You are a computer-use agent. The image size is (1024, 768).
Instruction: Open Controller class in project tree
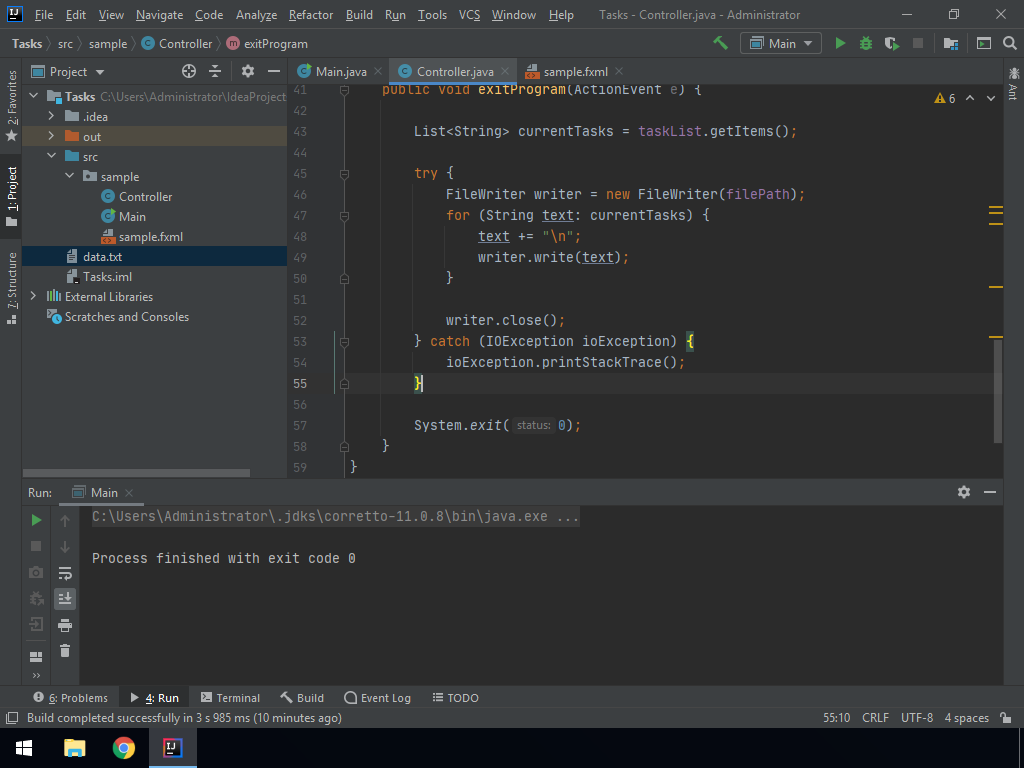pyautogui.click(x=145, y=196)
